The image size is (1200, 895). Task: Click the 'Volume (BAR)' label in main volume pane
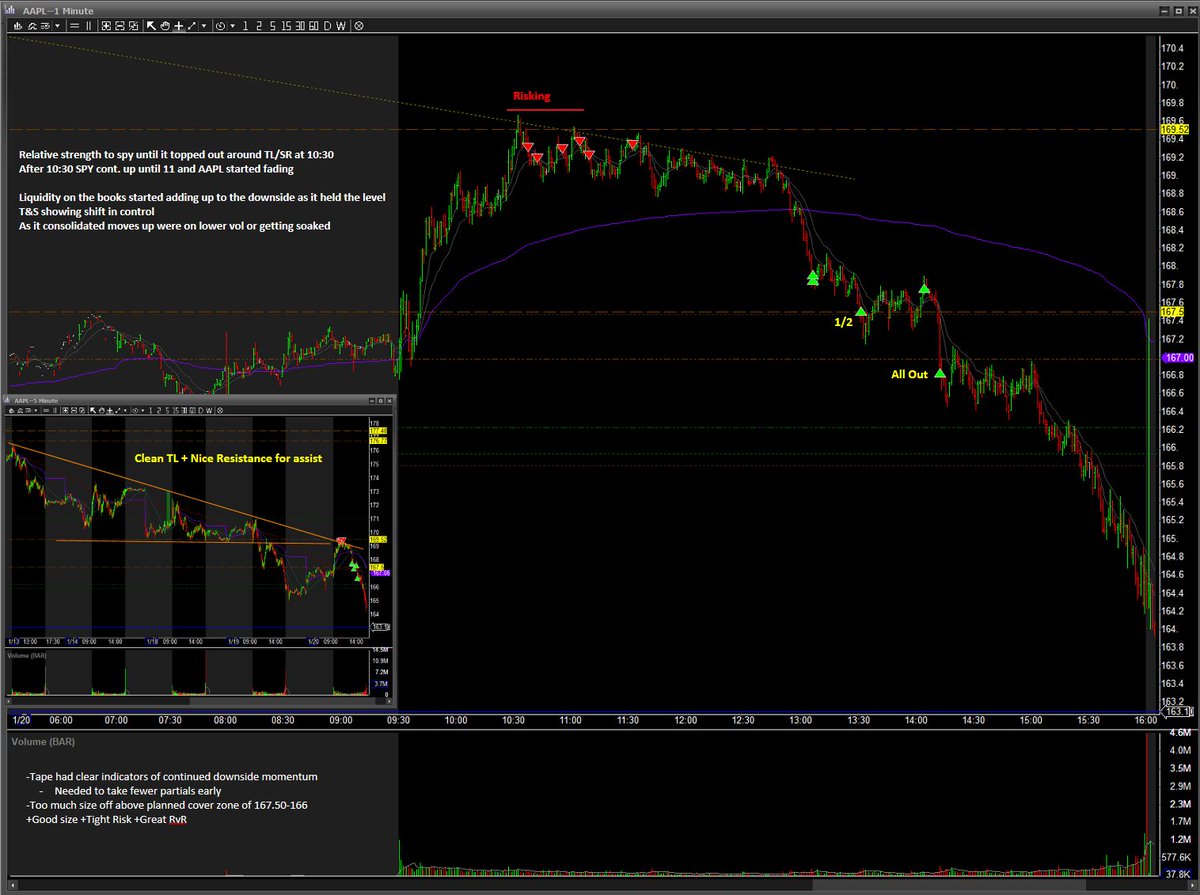[x=41, y=743]
